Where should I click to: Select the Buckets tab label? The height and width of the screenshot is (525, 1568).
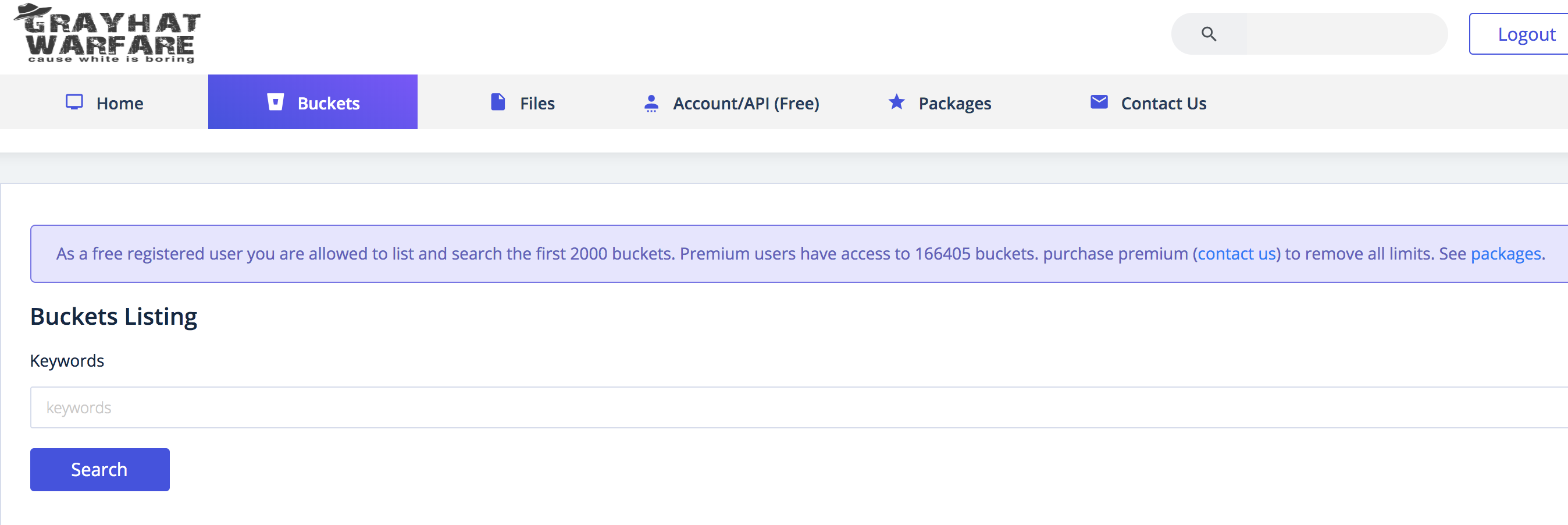point(329,104)
